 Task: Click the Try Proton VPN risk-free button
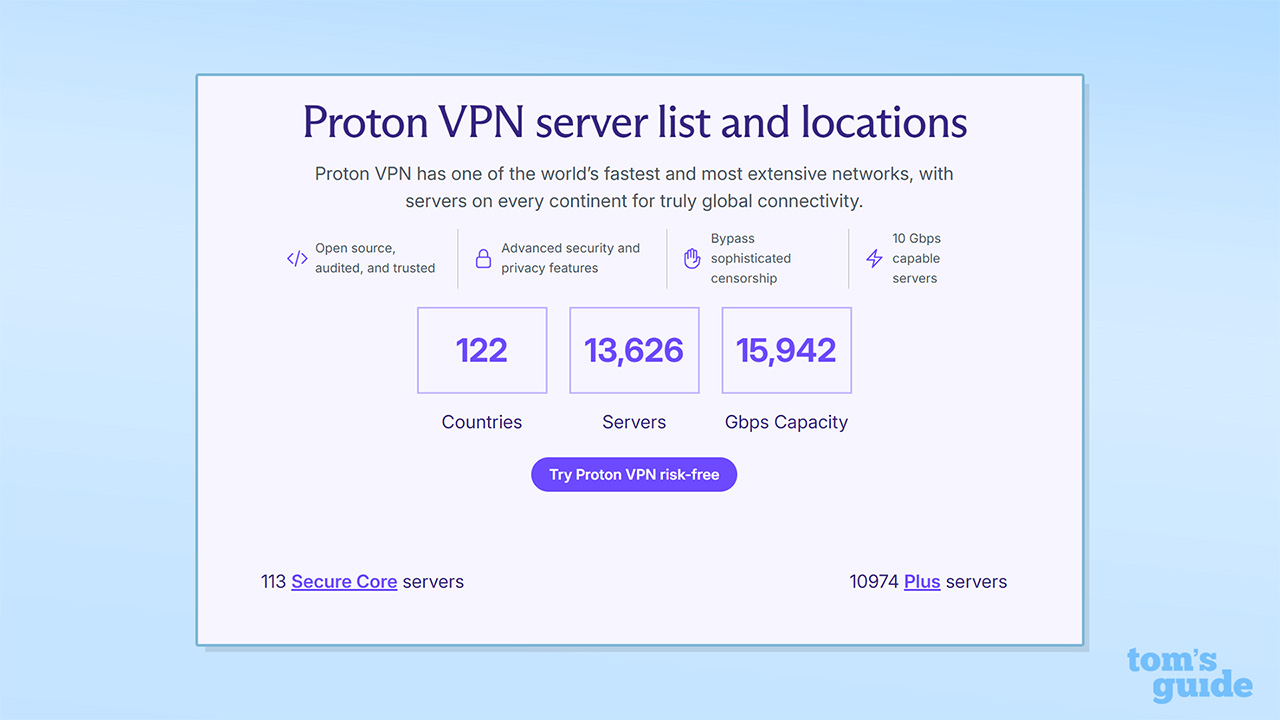634,475
